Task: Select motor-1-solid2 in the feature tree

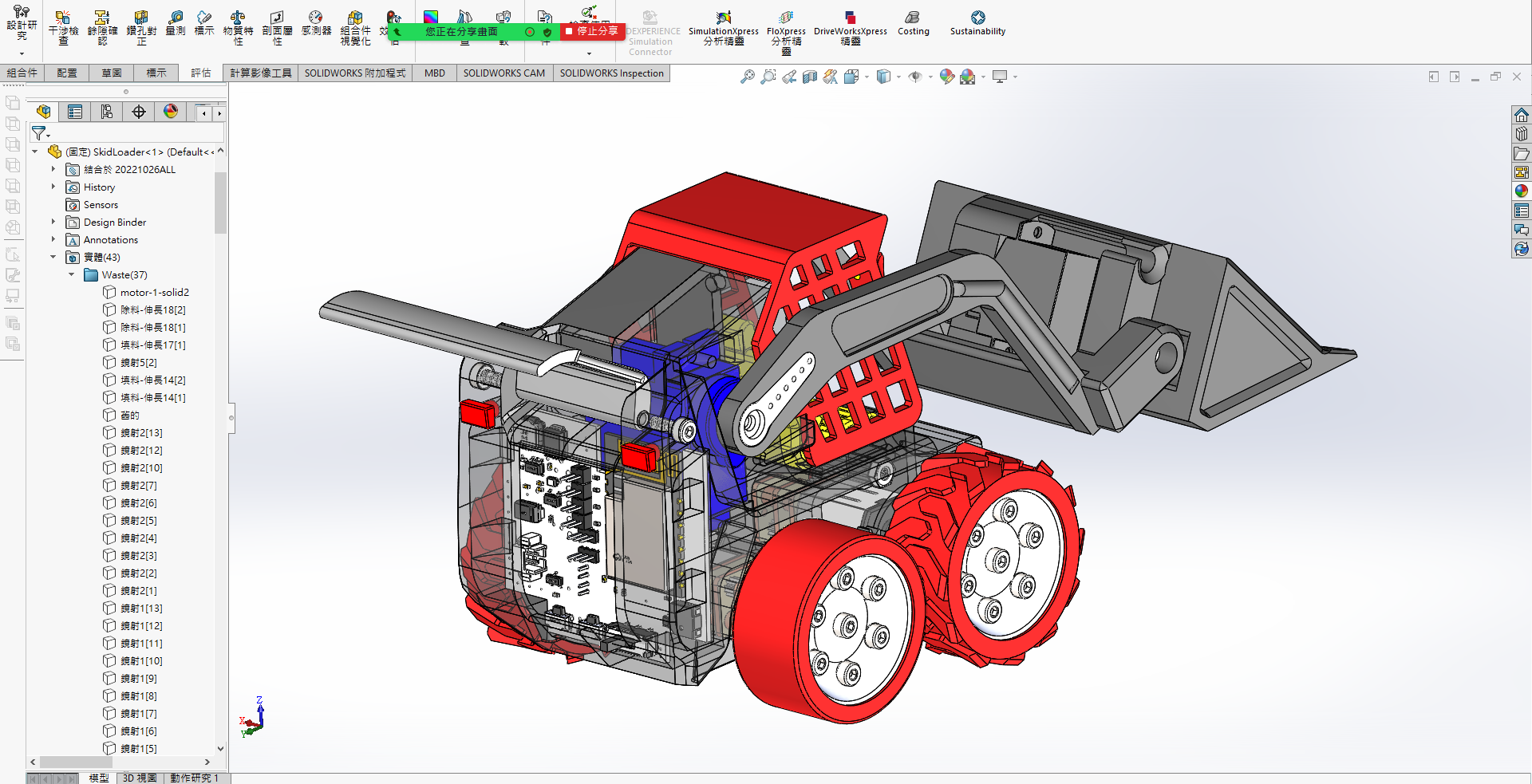Action: 155,292
